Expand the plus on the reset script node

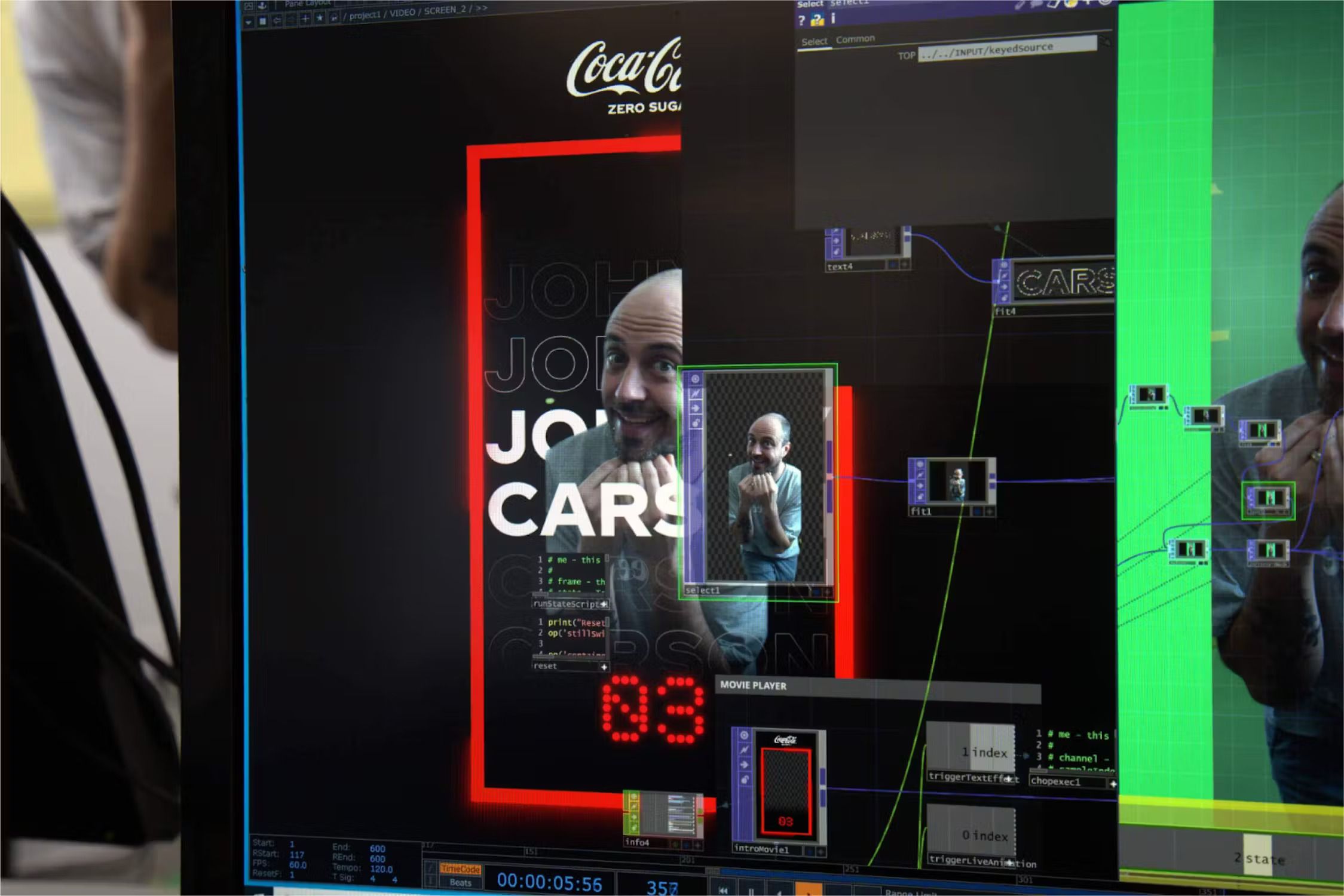(x=604, y=667)
